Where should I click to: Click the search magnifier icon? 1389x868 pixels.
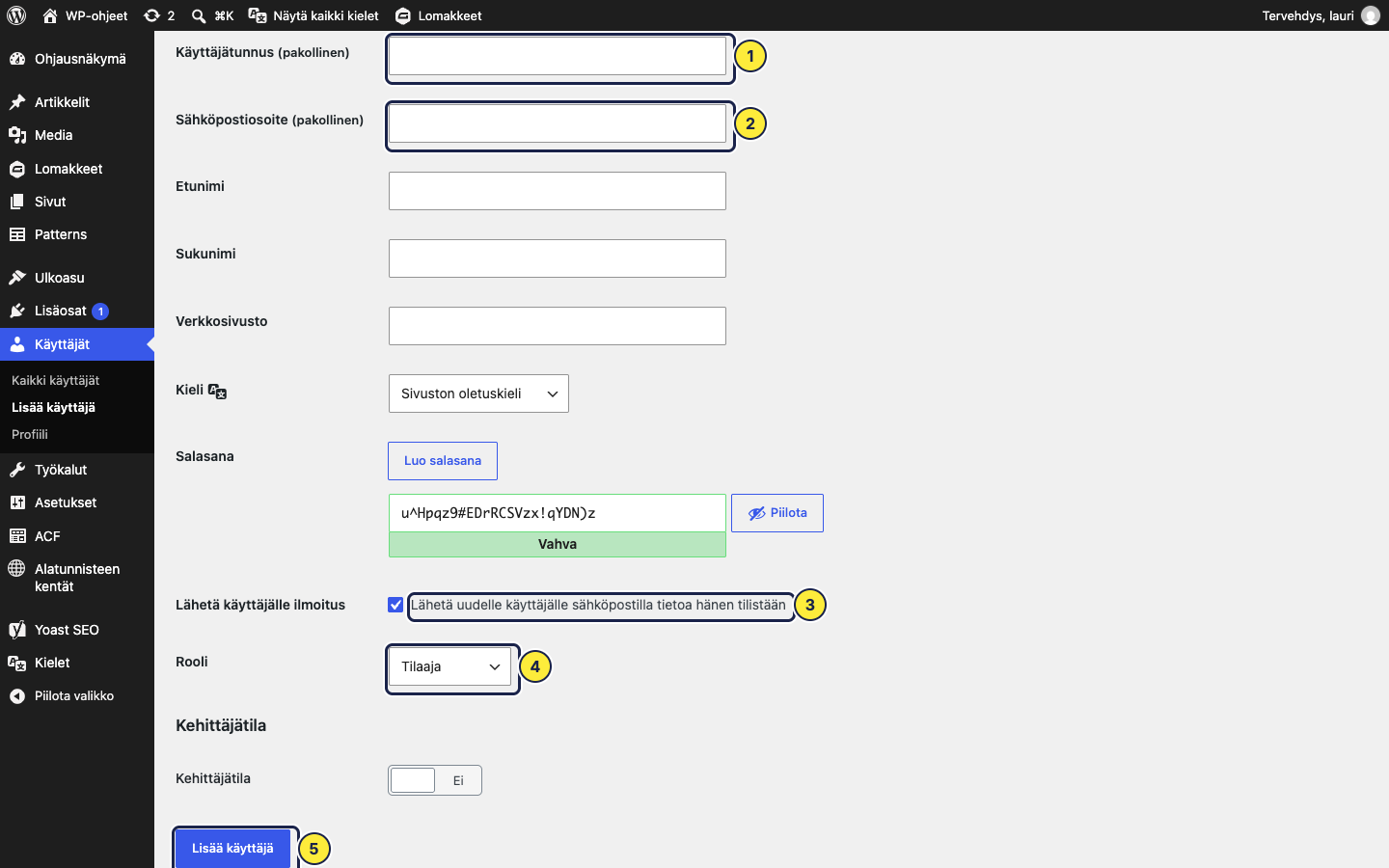pyautogui.click(x=199, y=15)
